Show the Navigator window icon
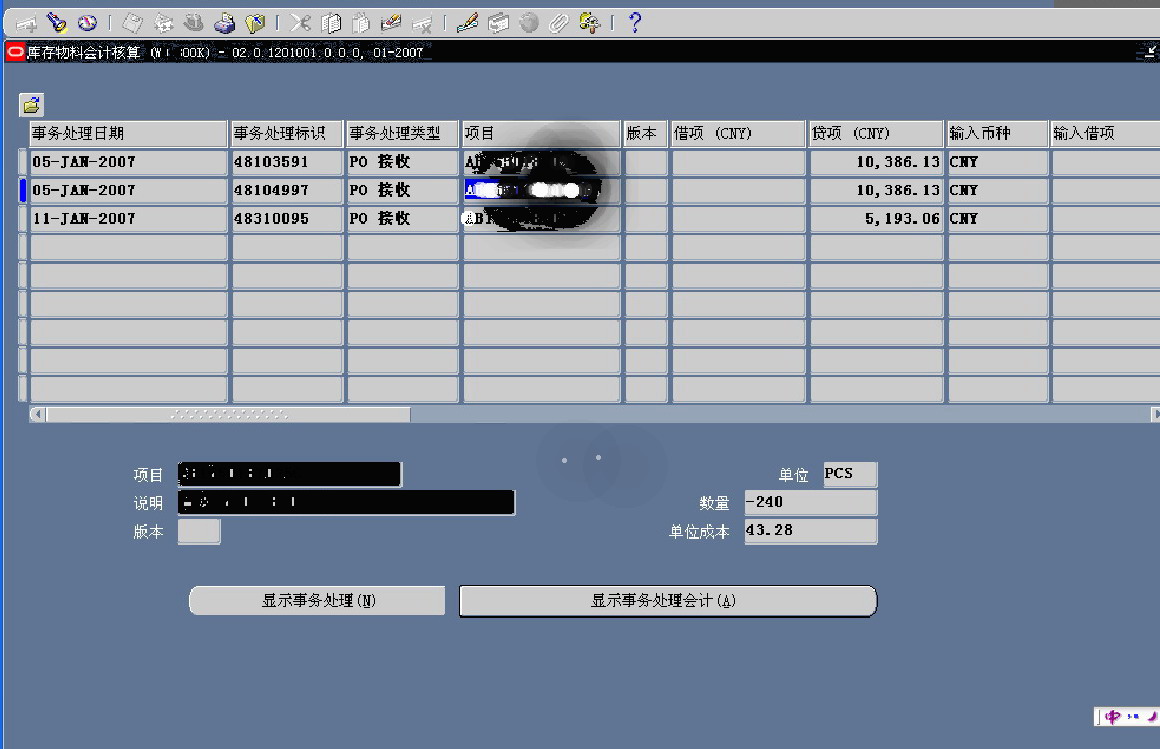Viewport: 1160px width, 749px height. [x=87, y=23]
